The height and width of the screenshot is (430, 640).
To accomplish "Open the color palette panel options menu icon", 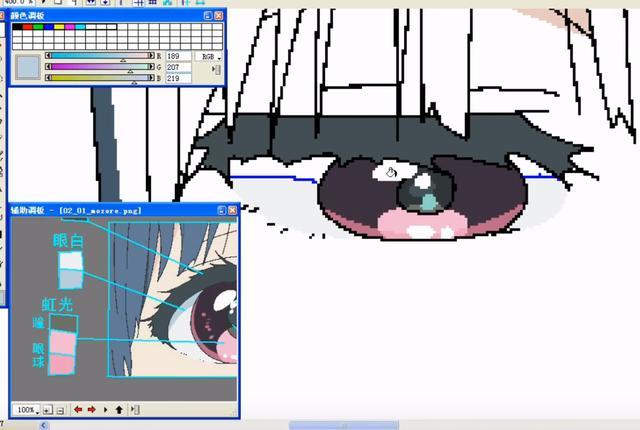I will click(217, 70).
